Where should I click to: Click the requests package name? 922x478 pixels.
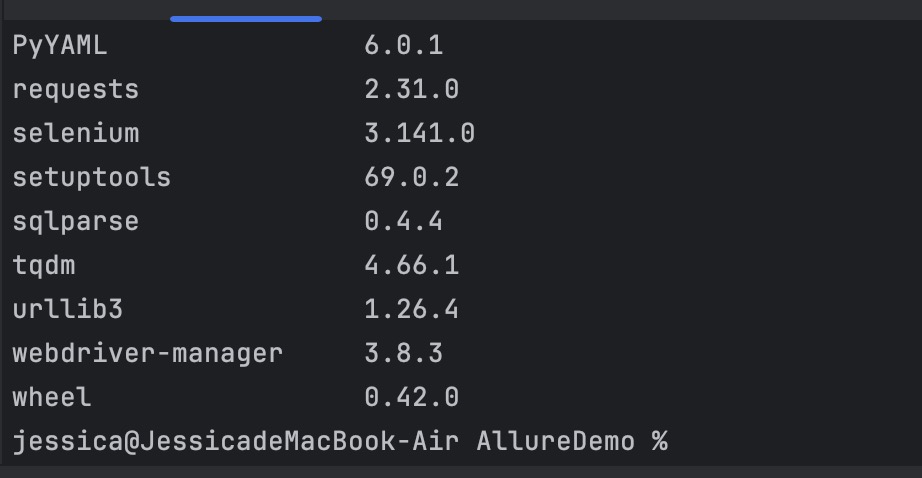[x=76, y=90]
